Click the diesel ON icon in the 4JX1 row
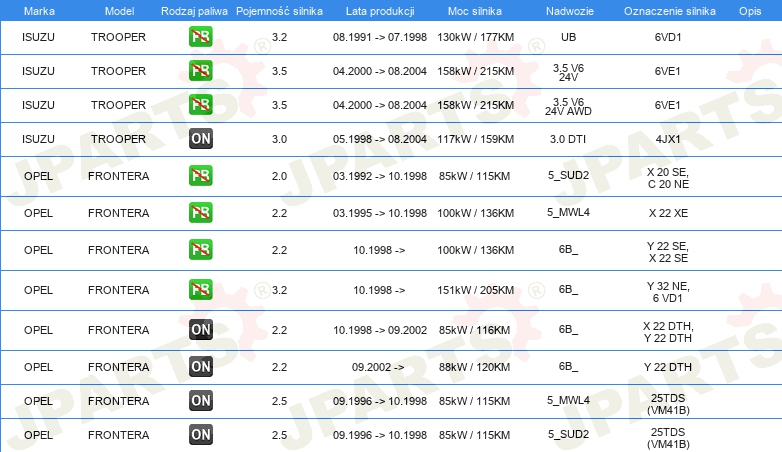 click(200, 139)
